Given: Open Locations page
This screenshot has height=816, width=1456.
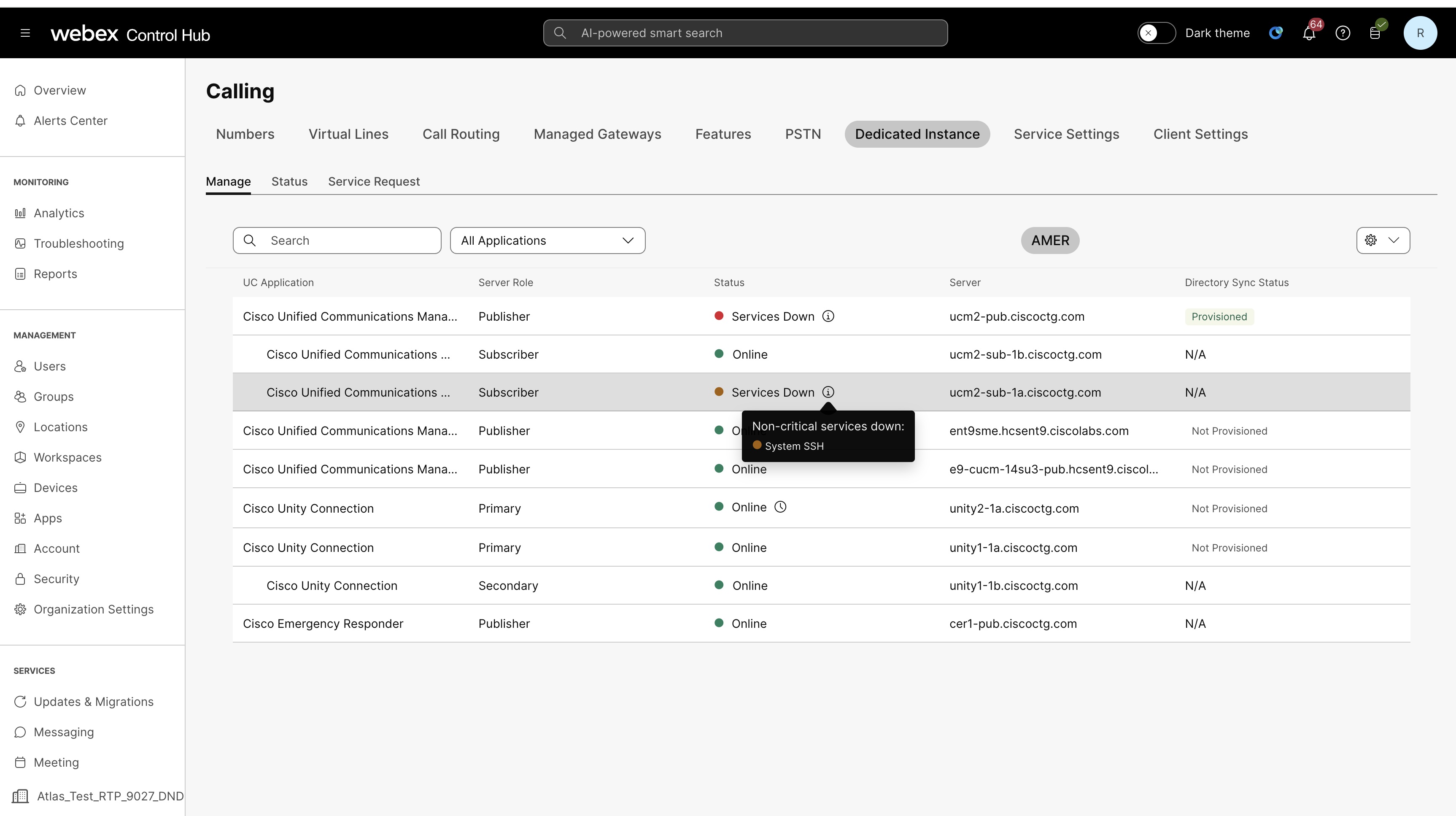Looking at the screenshot, I should pyautogui.click(x=60, y=427).
